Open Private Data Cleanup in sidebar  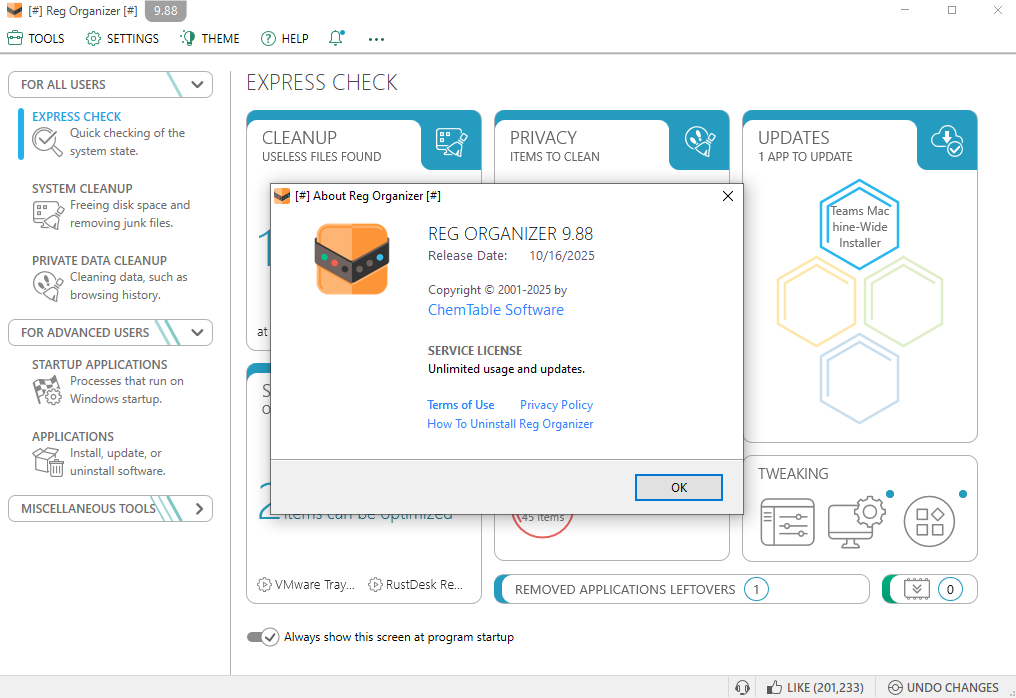click(x=99, y=261)
